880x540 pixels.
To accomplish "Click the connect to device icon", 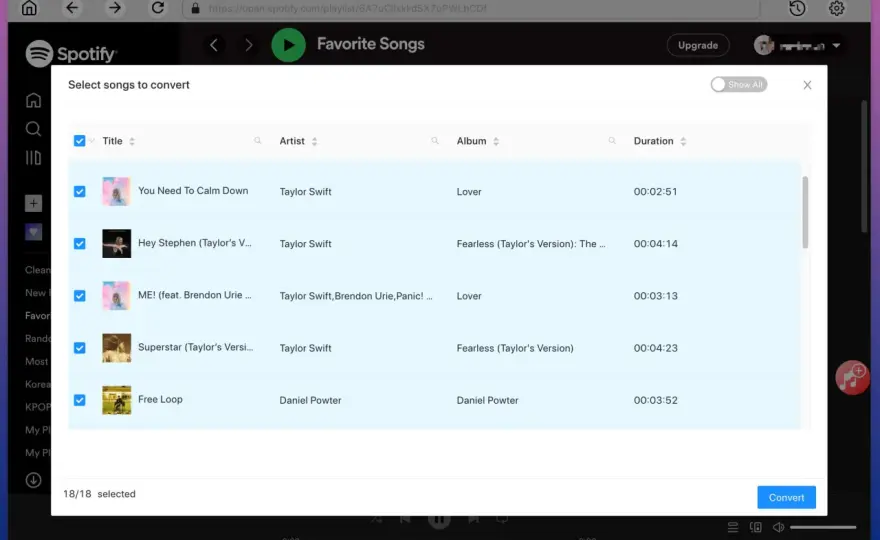I will coord(755,527).
